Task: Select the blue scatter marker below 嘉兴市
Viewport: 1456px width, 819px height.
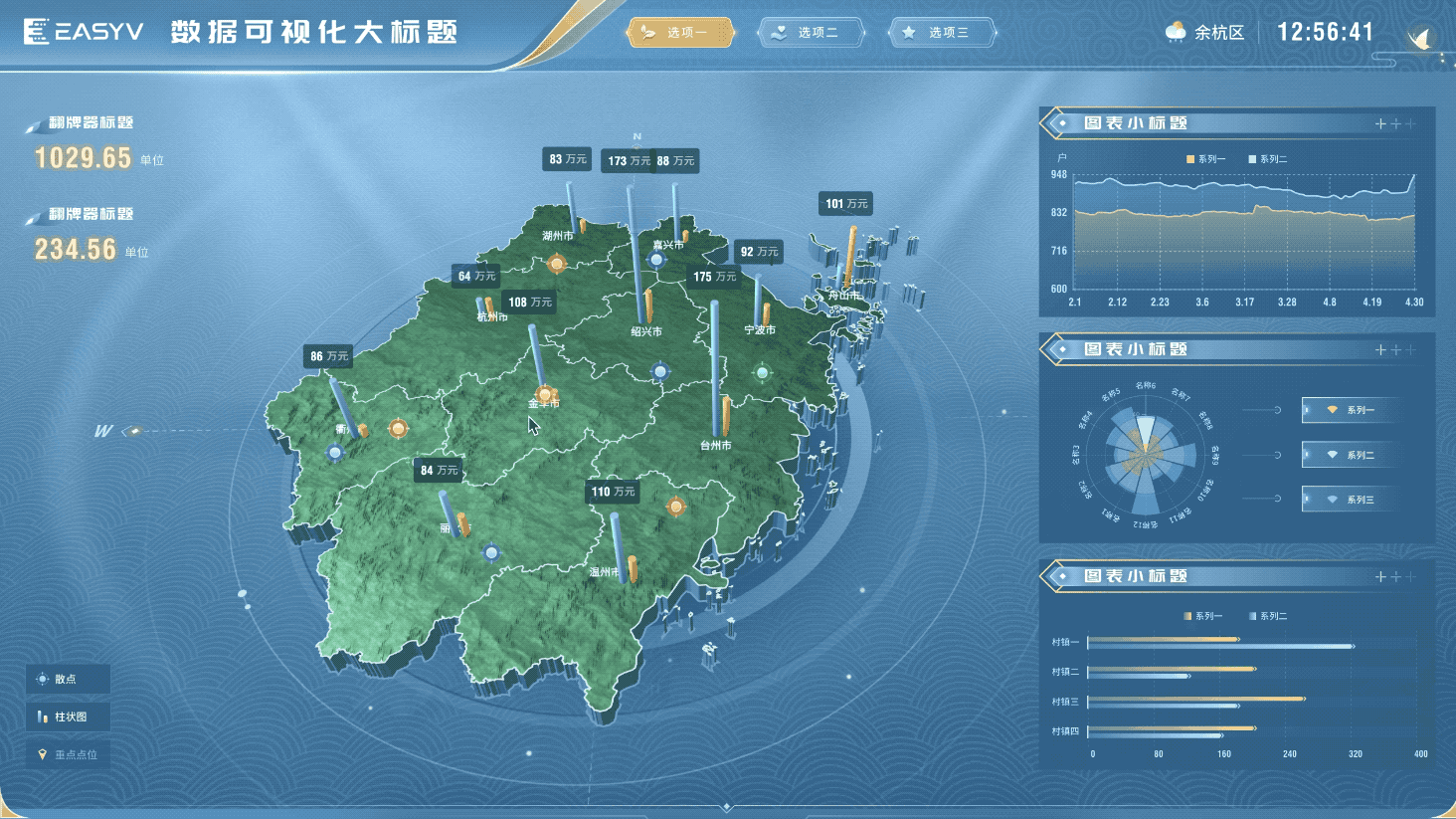Action: pos(656,260)
